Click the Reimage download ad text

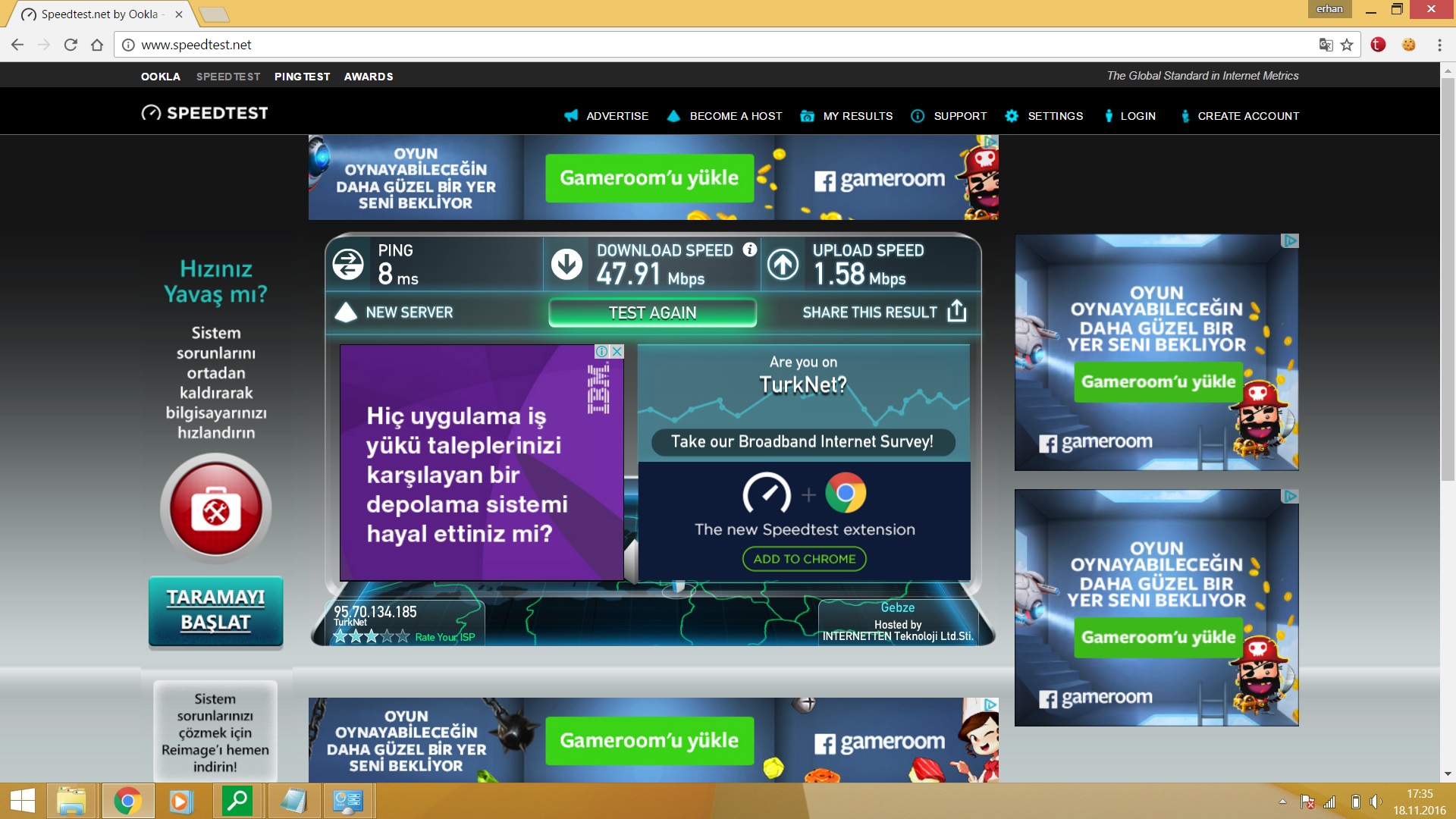(215, 733)
